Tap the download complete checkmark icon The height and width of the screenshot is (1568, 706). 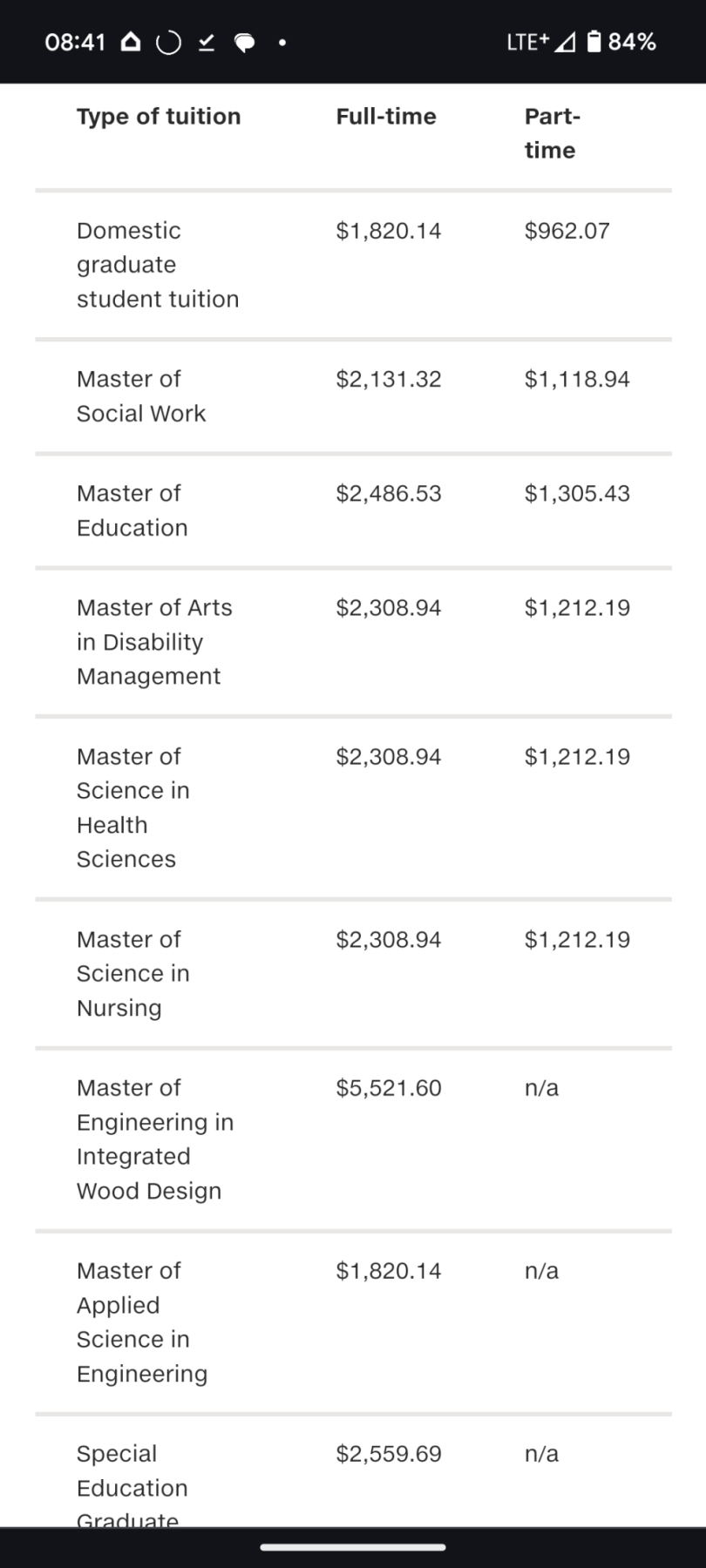pos(207,43)
